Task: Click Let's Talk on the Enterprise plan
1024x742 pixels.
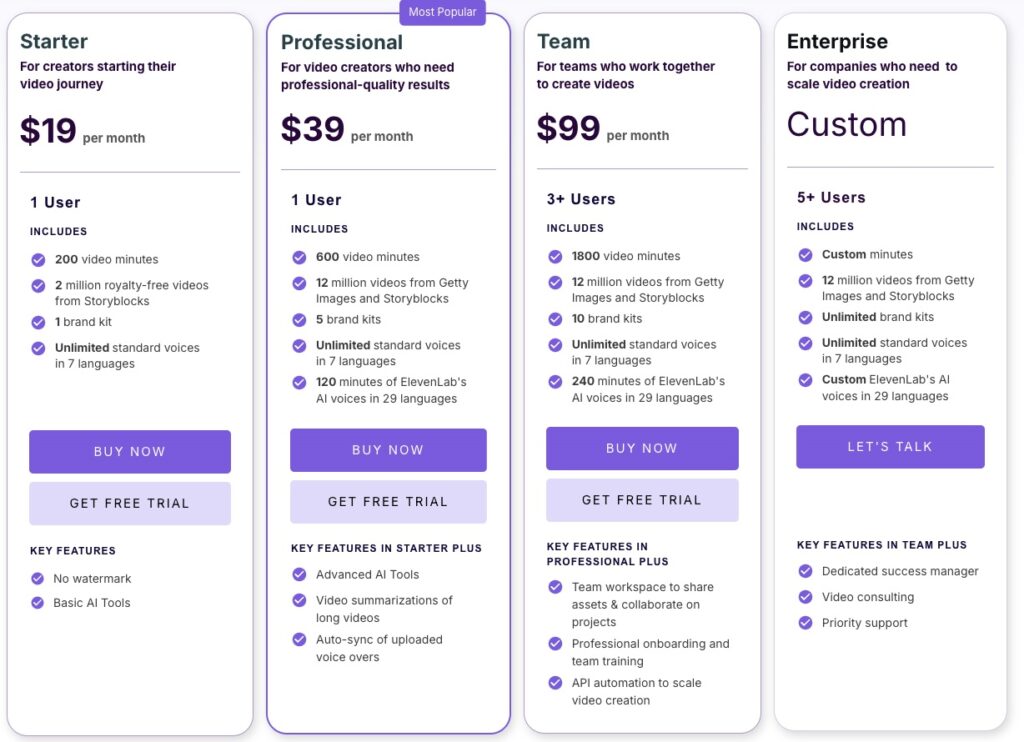Action: 890,447
